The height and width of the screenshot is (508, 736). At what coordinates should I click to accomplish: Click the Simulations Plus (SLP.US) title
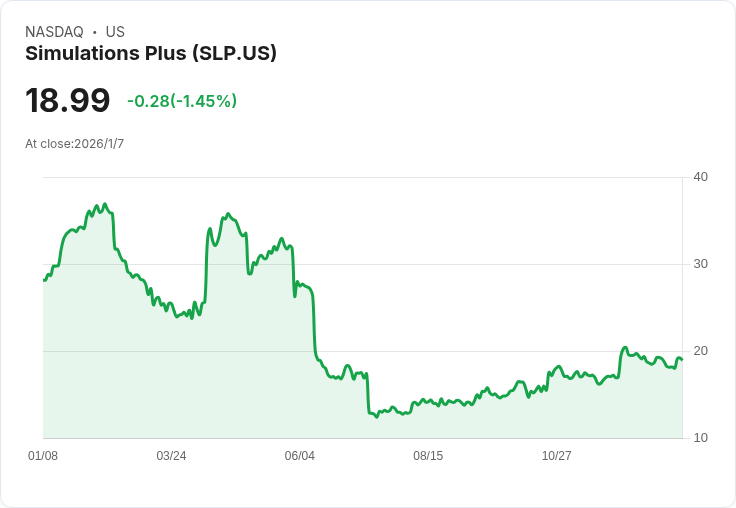(151, 54)
